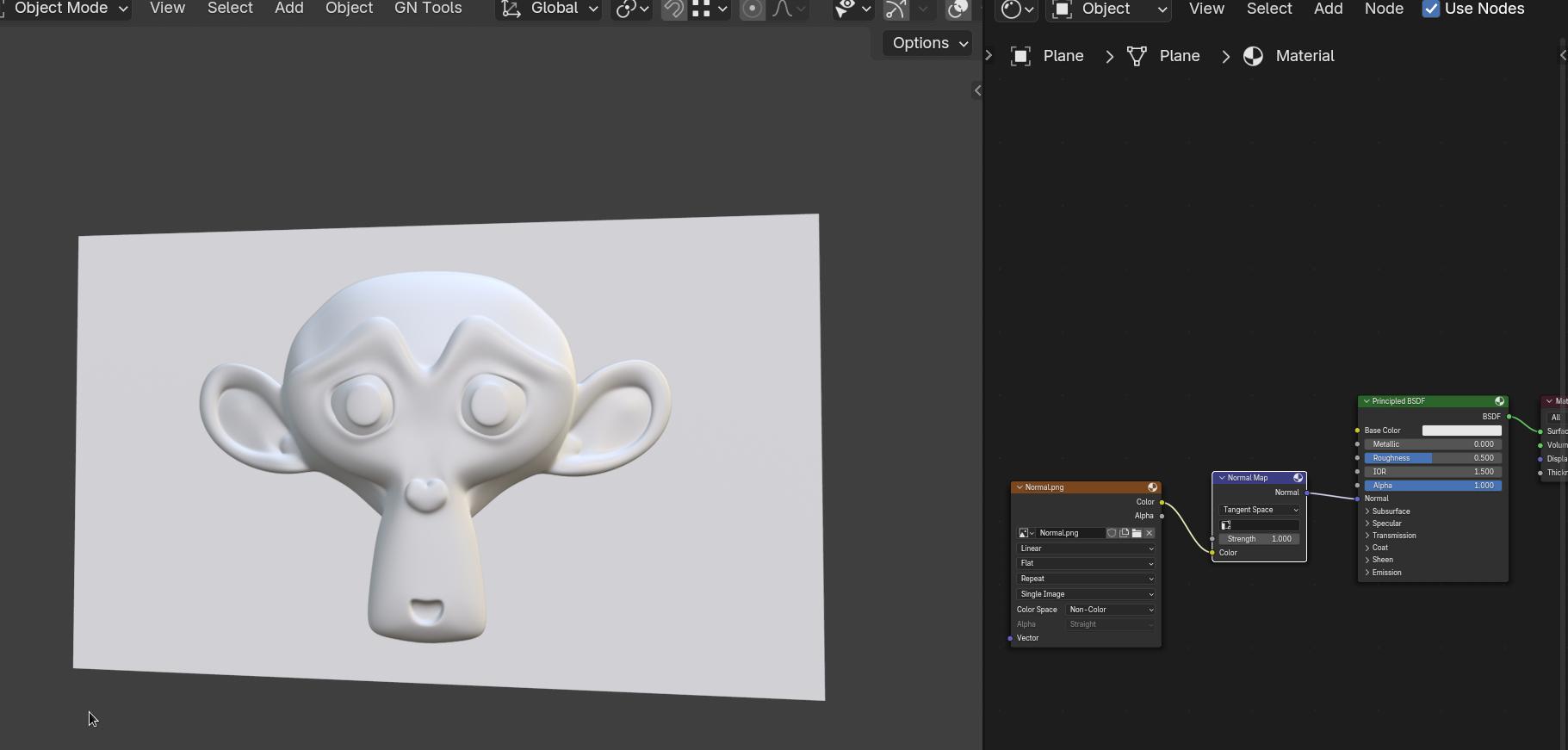
Task: Open image file folder icon in texture node
Action: pos(1137,533)
